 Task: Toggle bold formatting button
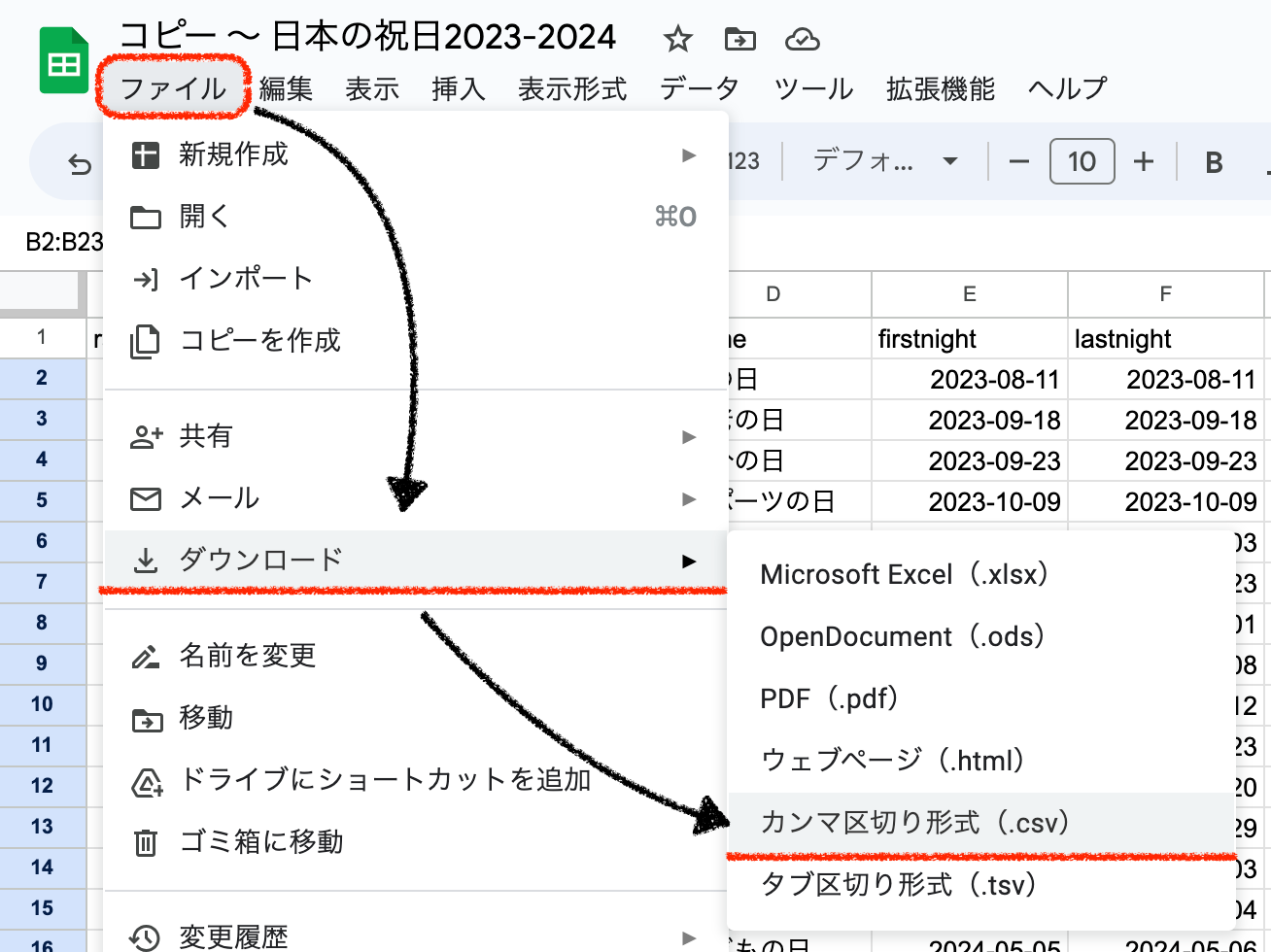pyautogui.click(x=1214, y=162)
